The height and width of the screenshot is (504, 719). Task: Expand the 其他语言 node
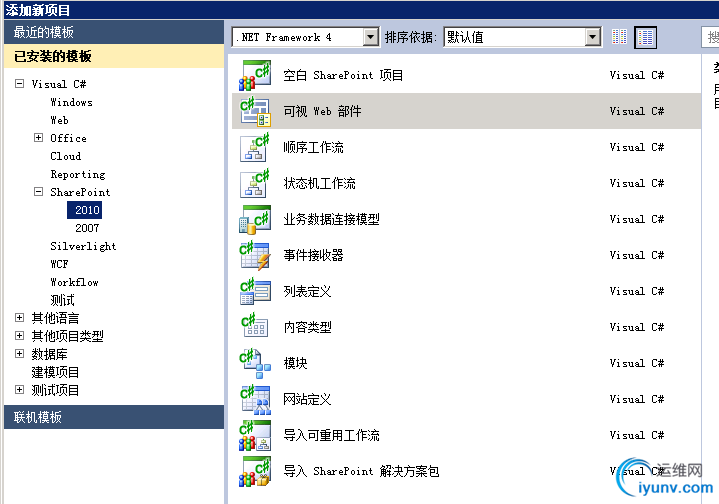click(x=19, y=317)
